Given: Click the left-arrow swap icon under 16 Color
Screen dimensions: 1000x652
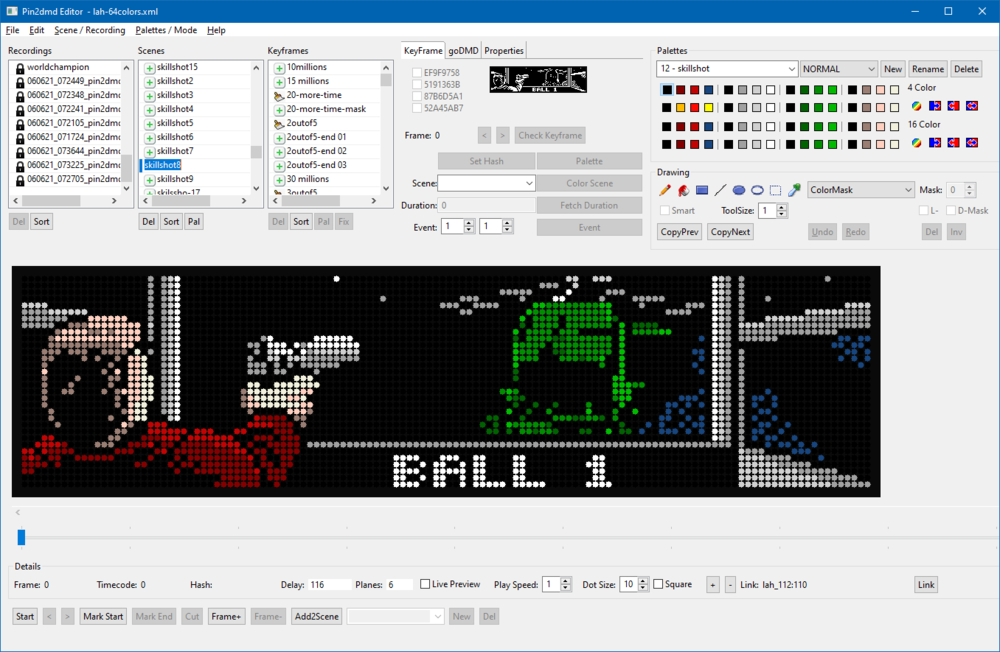Looking at the screenshot, I should [x=953, y=143].
